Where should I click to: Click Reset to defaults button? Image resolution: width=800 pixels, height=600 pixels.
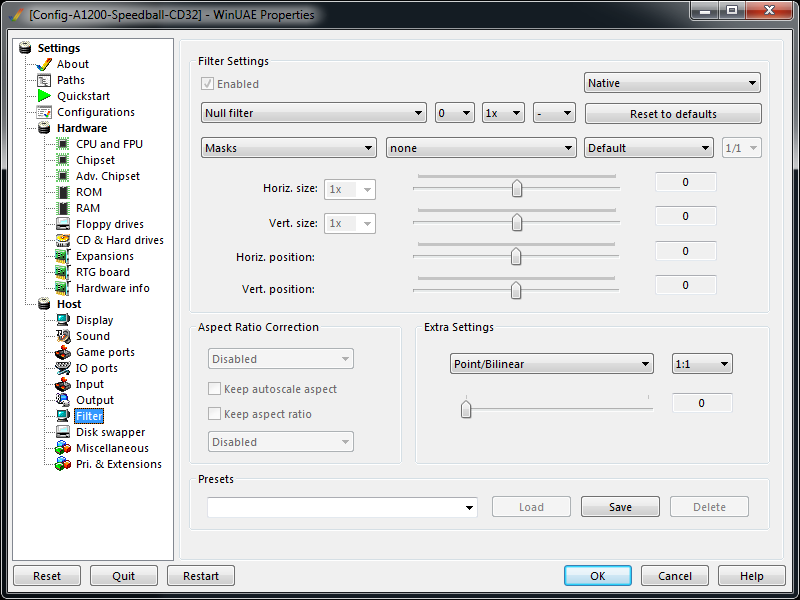pyautogui.click(x=673, y=114)
